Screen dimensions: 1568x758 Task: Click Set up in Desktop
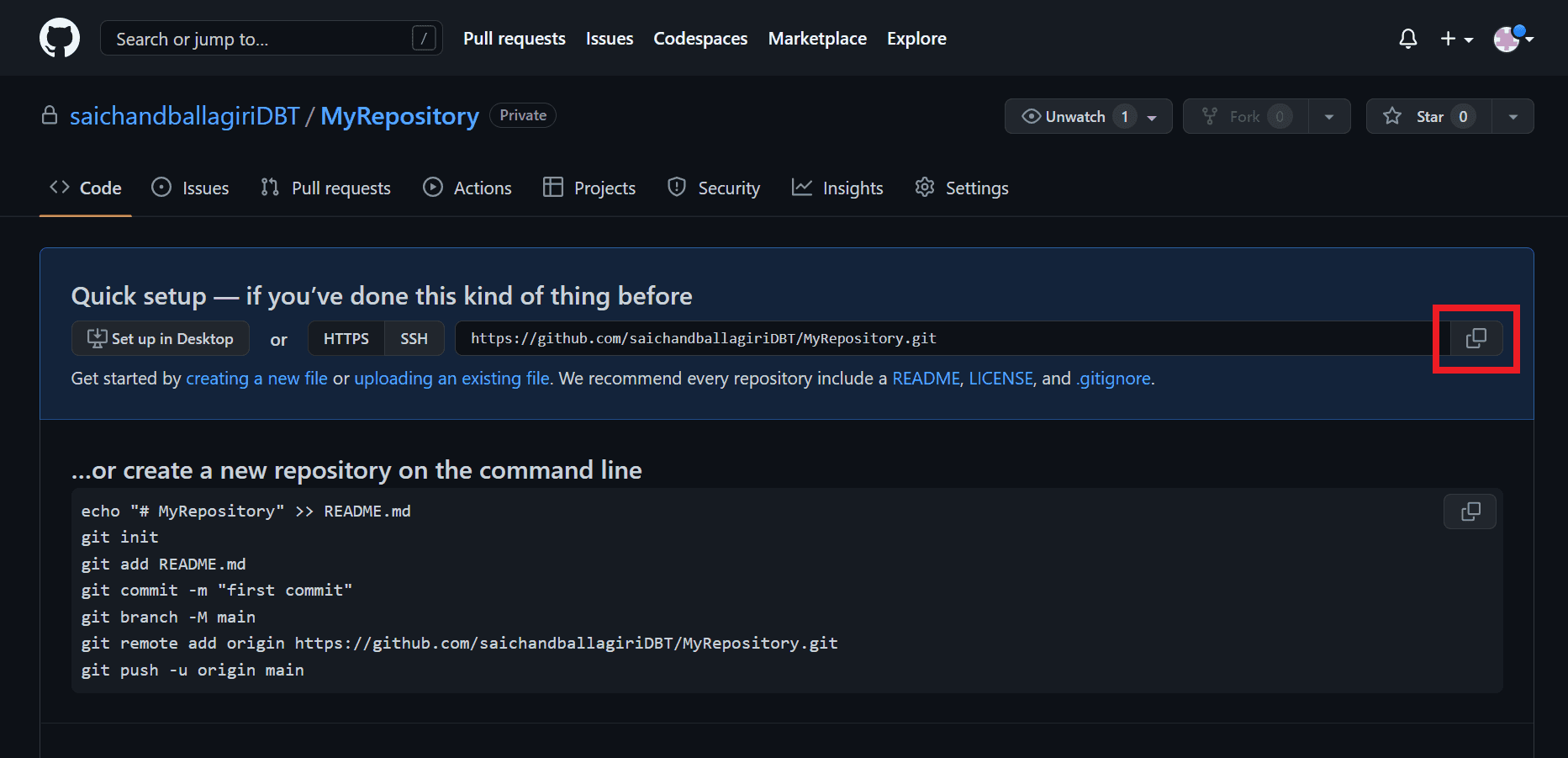point(161,338)
